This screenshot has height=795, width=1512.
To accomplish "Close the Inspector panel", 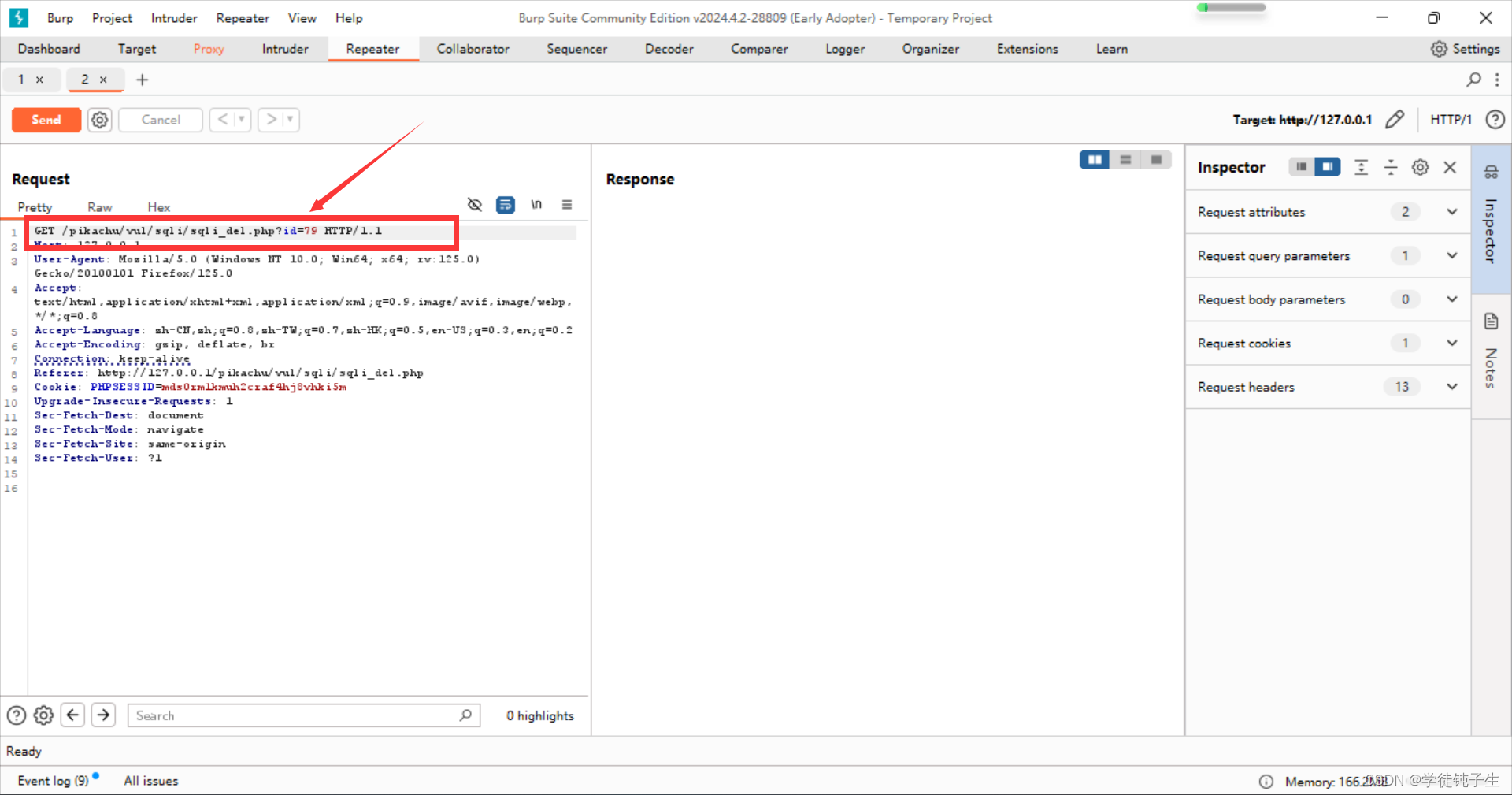I will 1450,167.
